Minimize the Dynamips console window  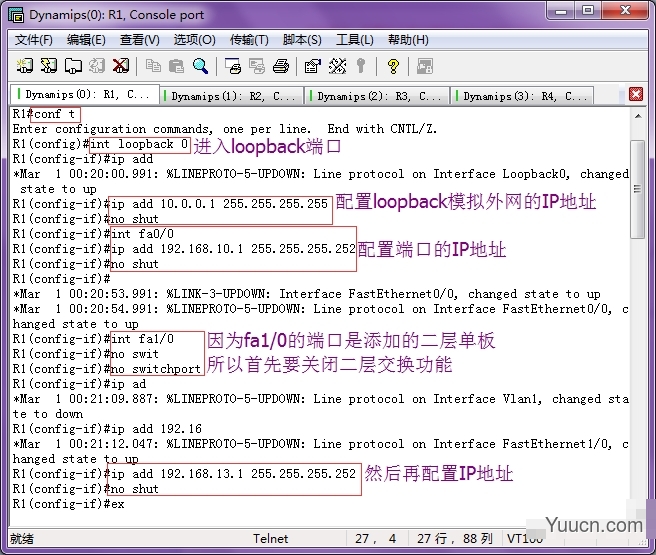[x=561, y=11]
